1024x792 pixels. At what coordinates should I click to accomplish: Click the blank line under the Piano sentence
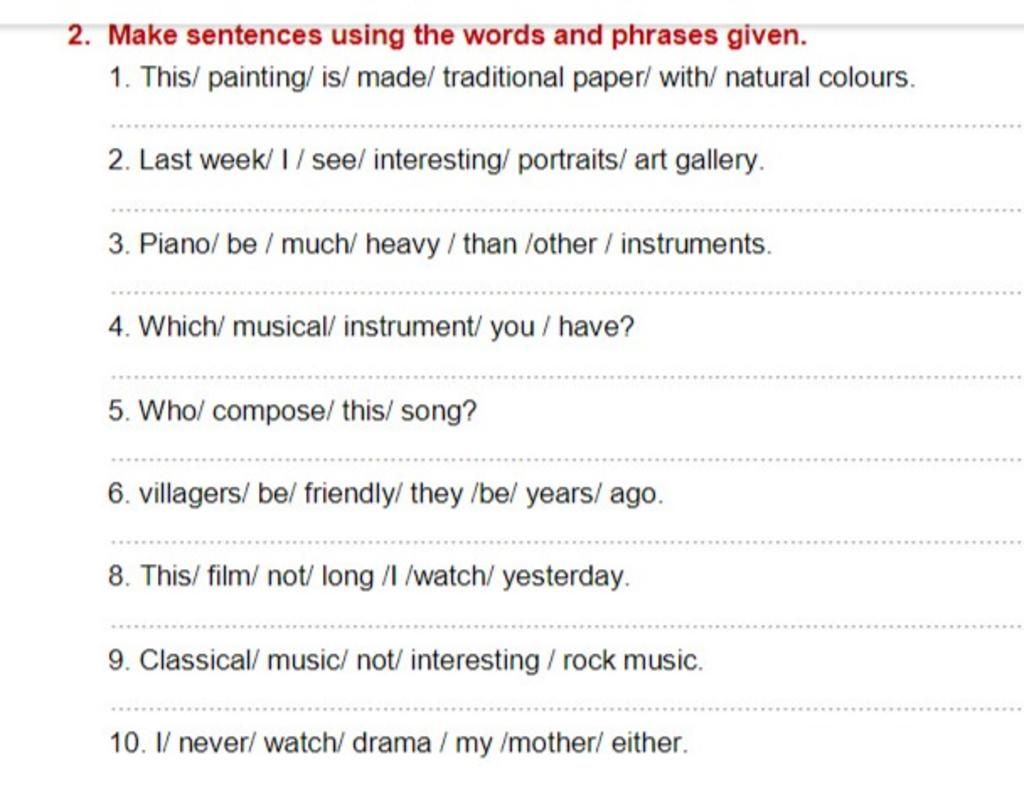(567, 293)
